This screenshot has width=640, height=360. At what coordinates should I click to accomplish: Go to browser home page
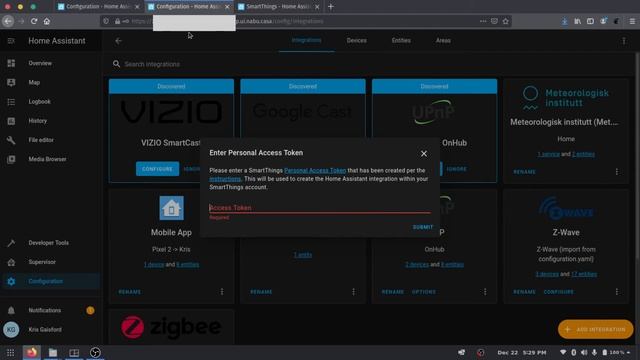pyautogui.click(x=47, y=21)
